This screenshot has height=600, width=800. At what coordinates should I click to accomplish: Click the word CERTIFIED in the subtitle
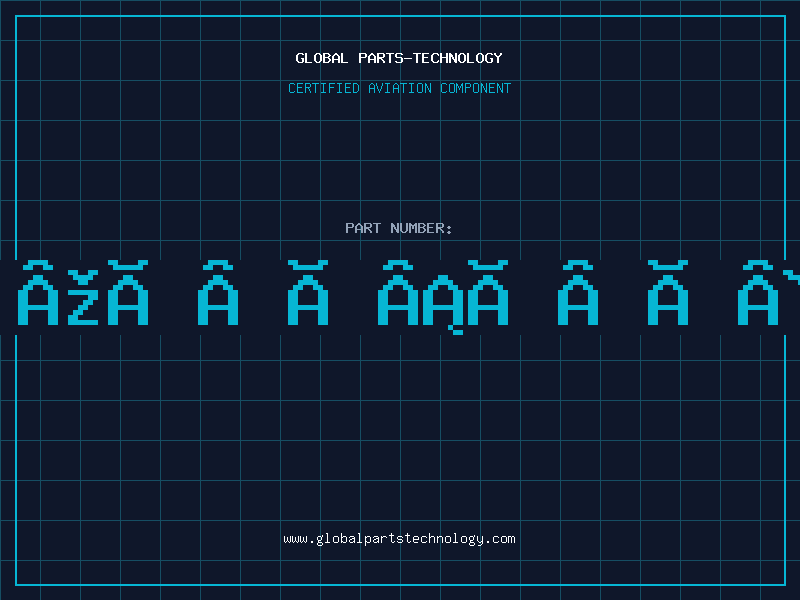click(x=324, y=88)
